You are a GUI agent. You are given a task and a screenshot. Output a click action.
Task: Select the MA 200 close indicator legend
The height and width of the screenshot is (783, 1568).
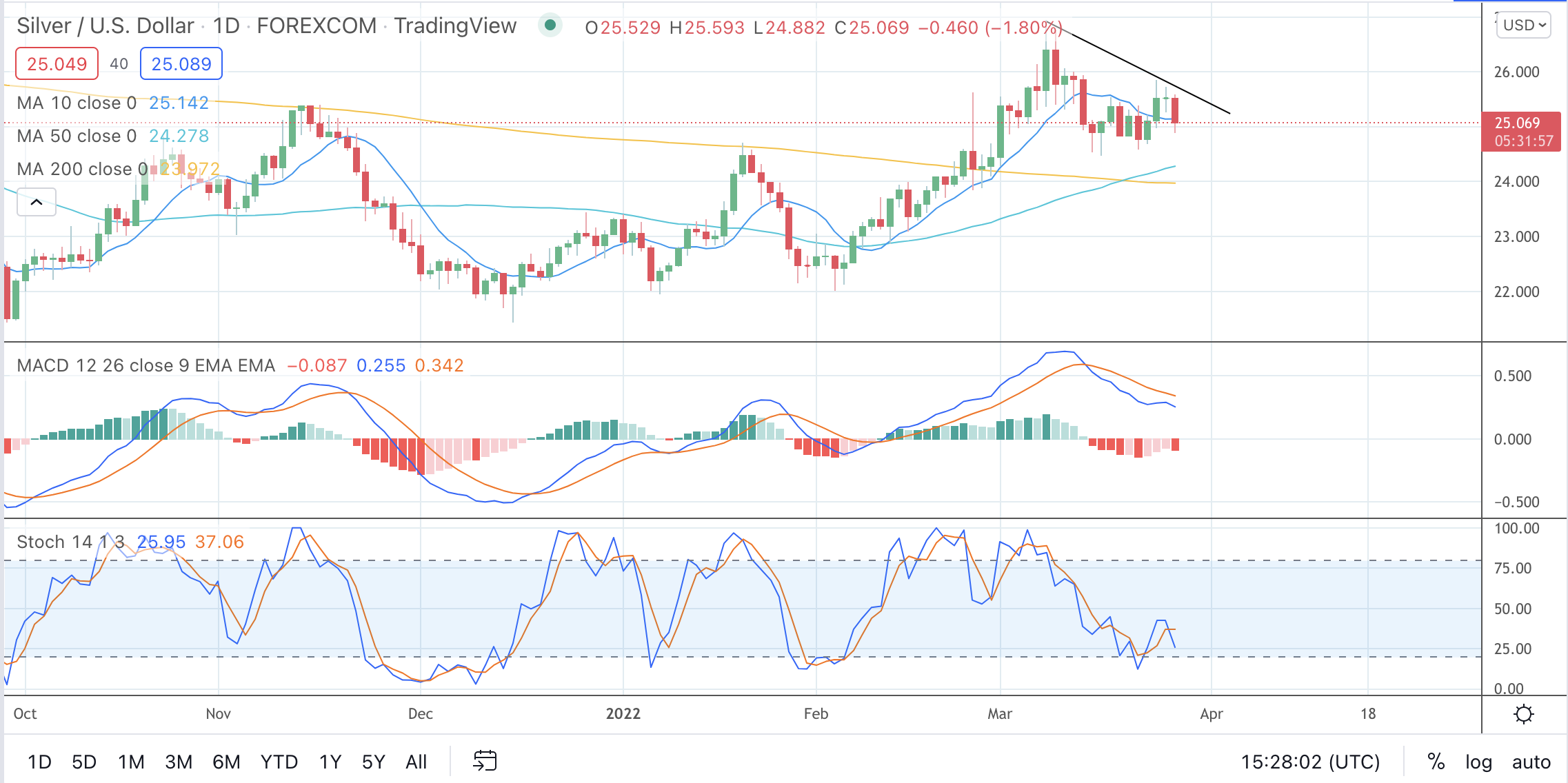pos(118,169)
